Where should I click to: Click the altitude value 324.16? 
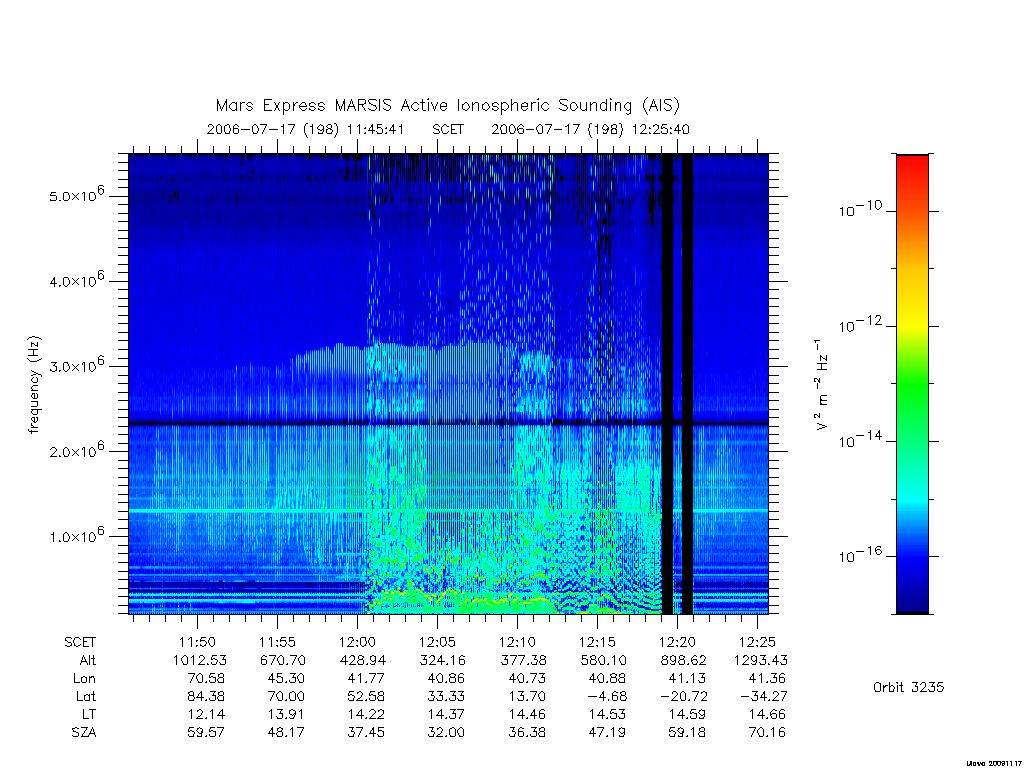pos(443,660)
